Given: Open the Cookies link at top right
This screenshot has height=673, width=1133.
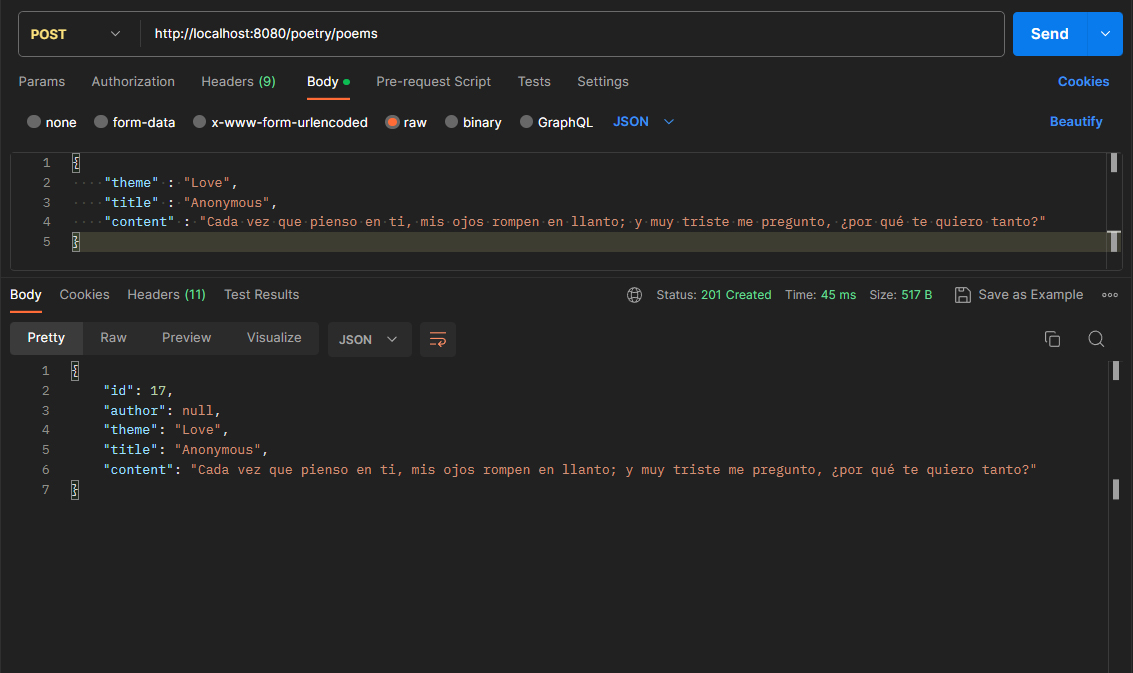Looking at the screenshot, I should coord(1083,82).
